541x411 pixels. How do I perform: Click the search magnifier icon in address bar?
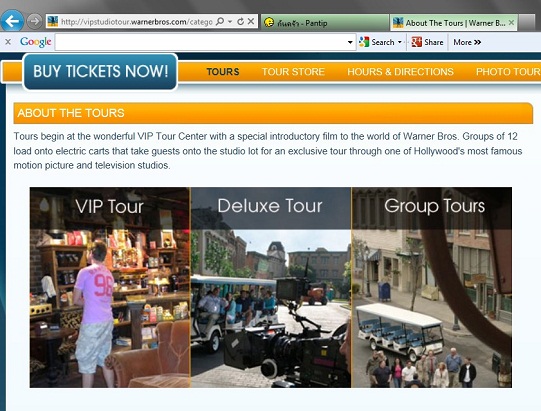coord(219,21)
